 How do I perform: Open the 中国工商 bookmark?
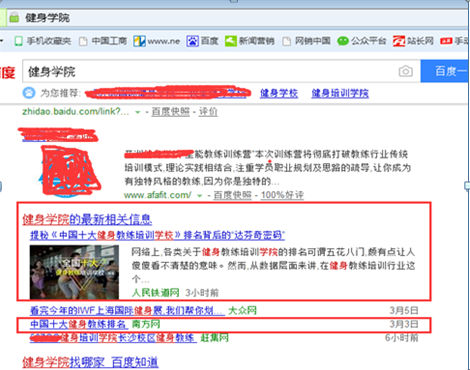click(103, 41)
